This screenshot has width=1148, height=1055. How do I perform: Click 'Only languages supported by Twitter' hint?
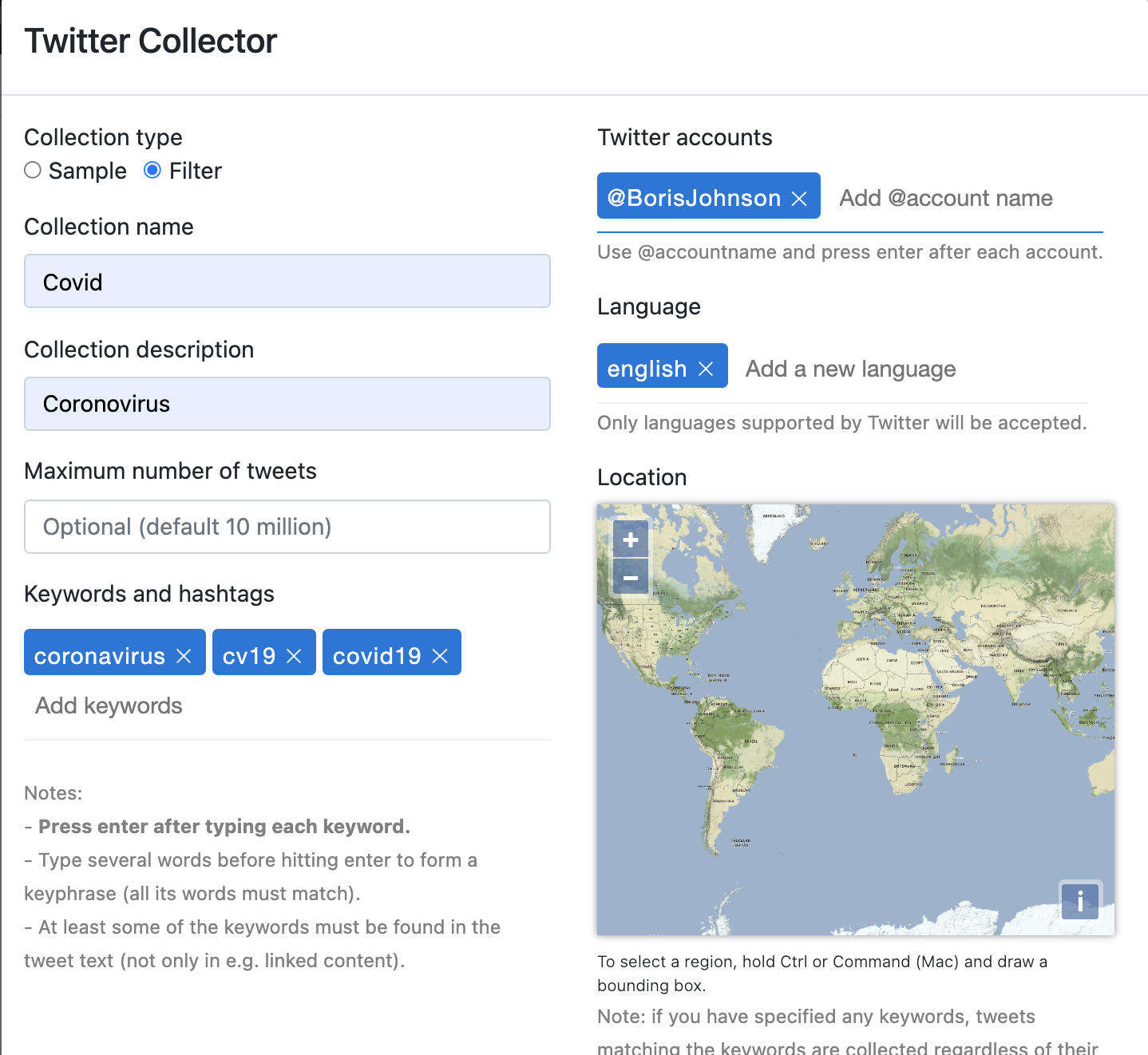[x=842, y=423]
